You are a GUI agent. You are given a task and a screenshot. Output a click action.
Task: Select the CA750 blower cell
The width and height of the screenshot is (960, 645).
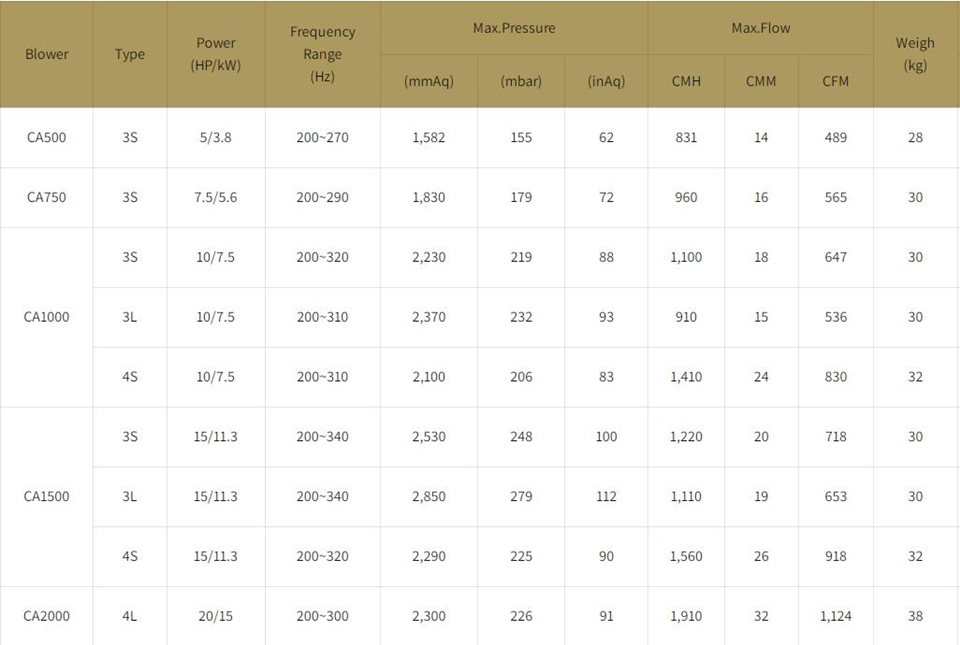point(47,197)
